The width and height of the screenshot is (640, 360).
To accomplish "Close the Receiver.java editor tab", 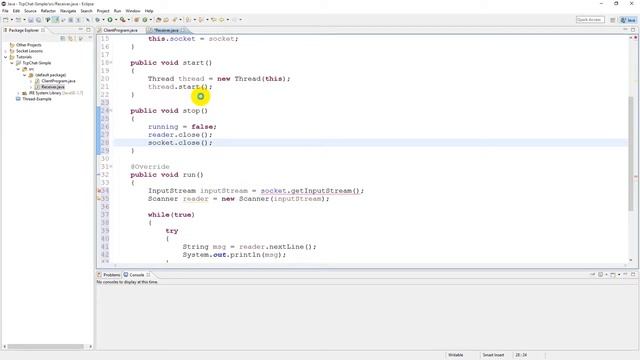I will [182, 30].
